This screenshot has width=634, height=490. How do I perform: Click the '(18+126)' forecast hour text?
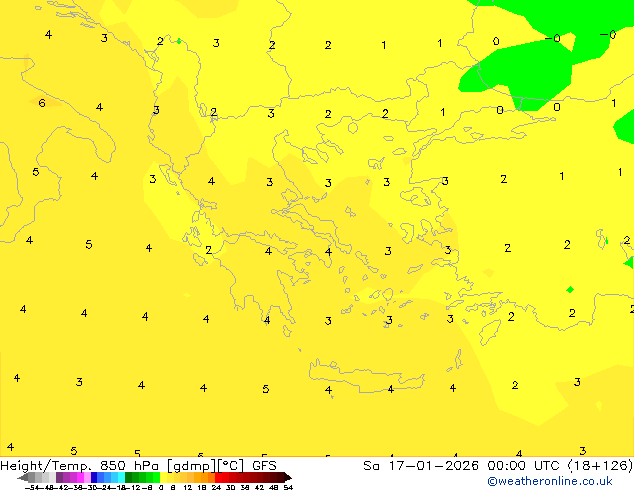(600, 466)
